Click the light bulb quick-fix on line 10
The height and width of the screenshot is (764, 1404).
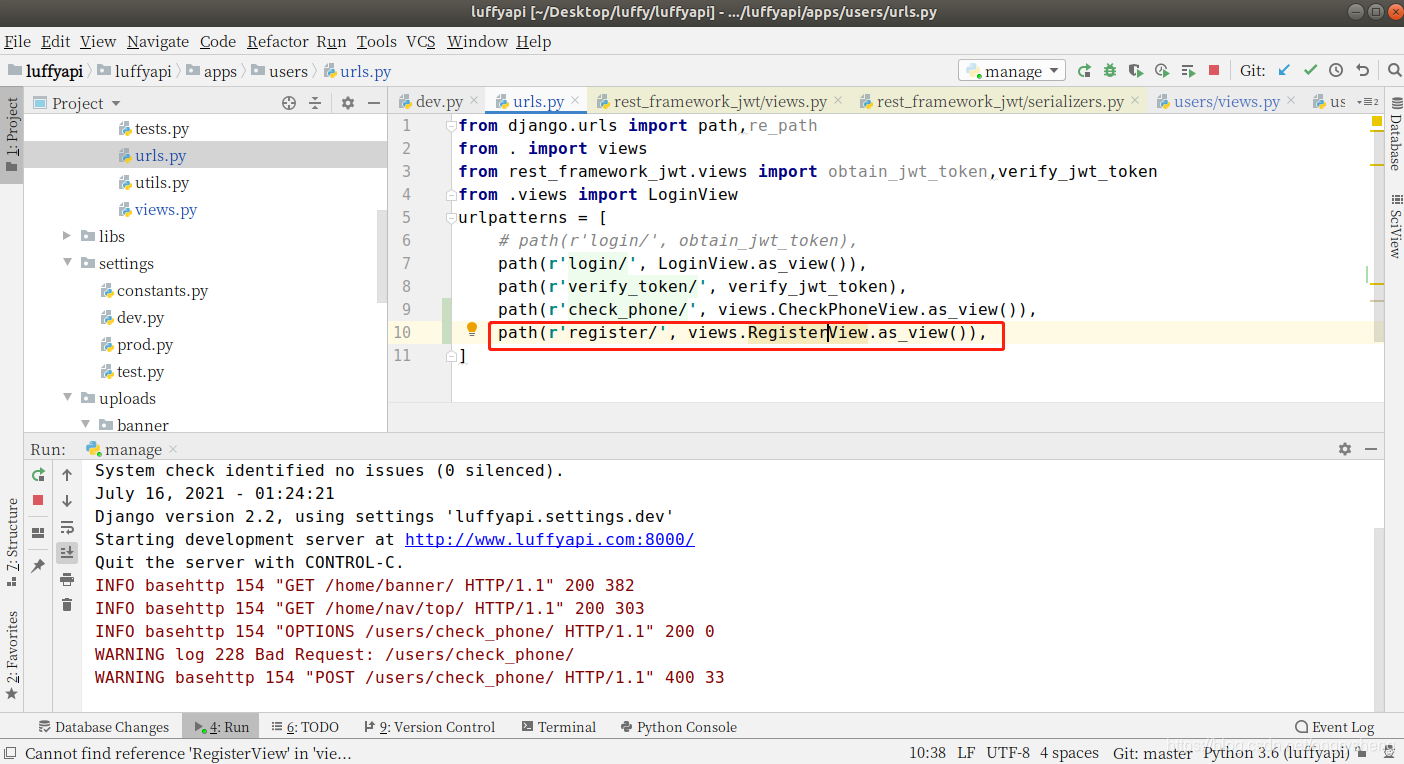point(473,330)
